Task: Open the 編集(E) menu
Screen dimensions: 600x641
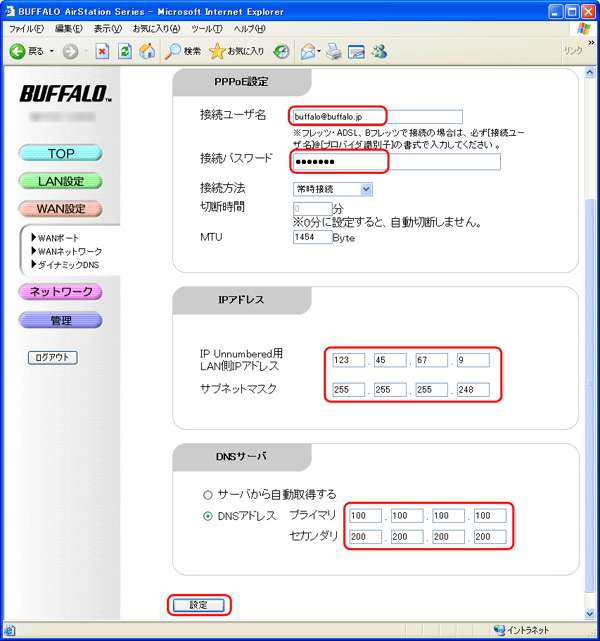Action: pos(69,29)
